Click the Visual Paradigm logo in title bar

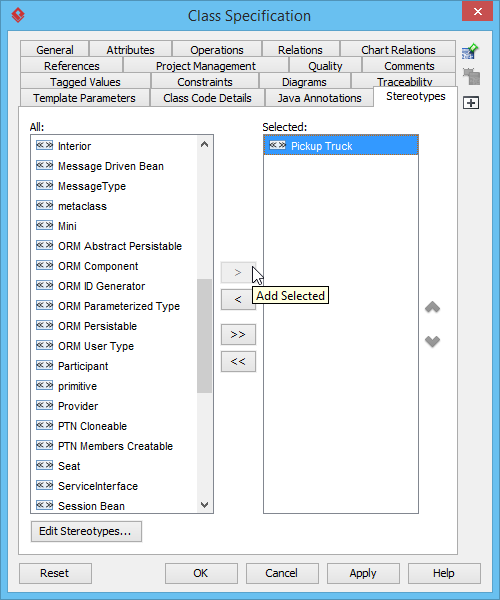18,15
